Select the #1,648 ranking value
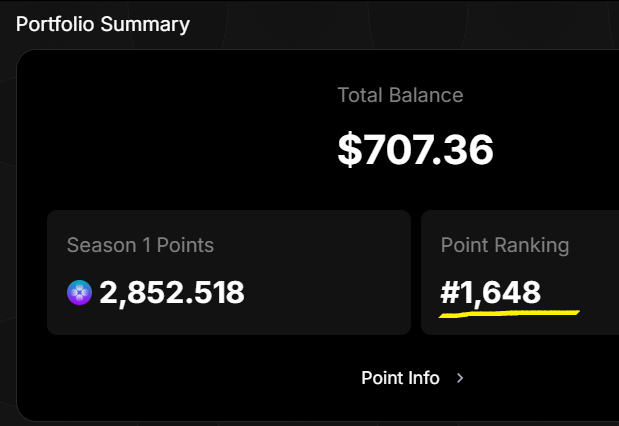 (490, 293)
